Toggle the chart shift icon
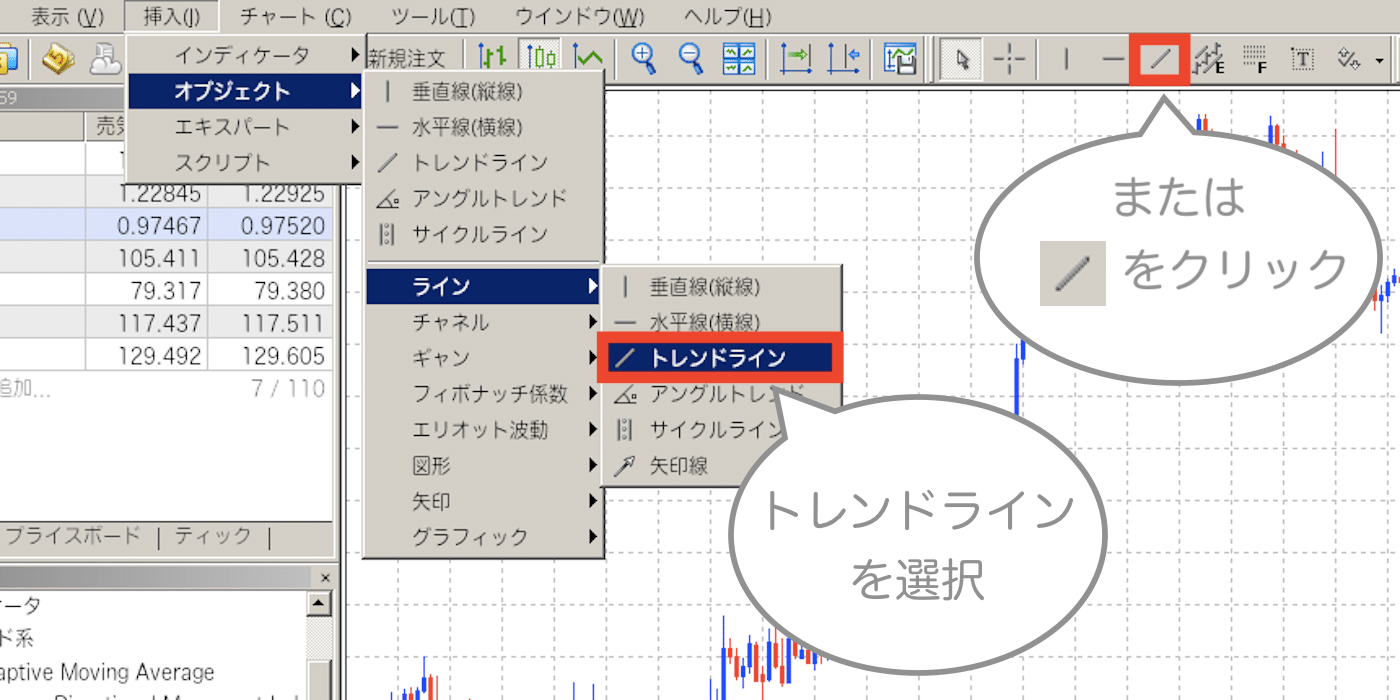The image size is (1400, 700). pyautogui.click(x=844, y=59)
